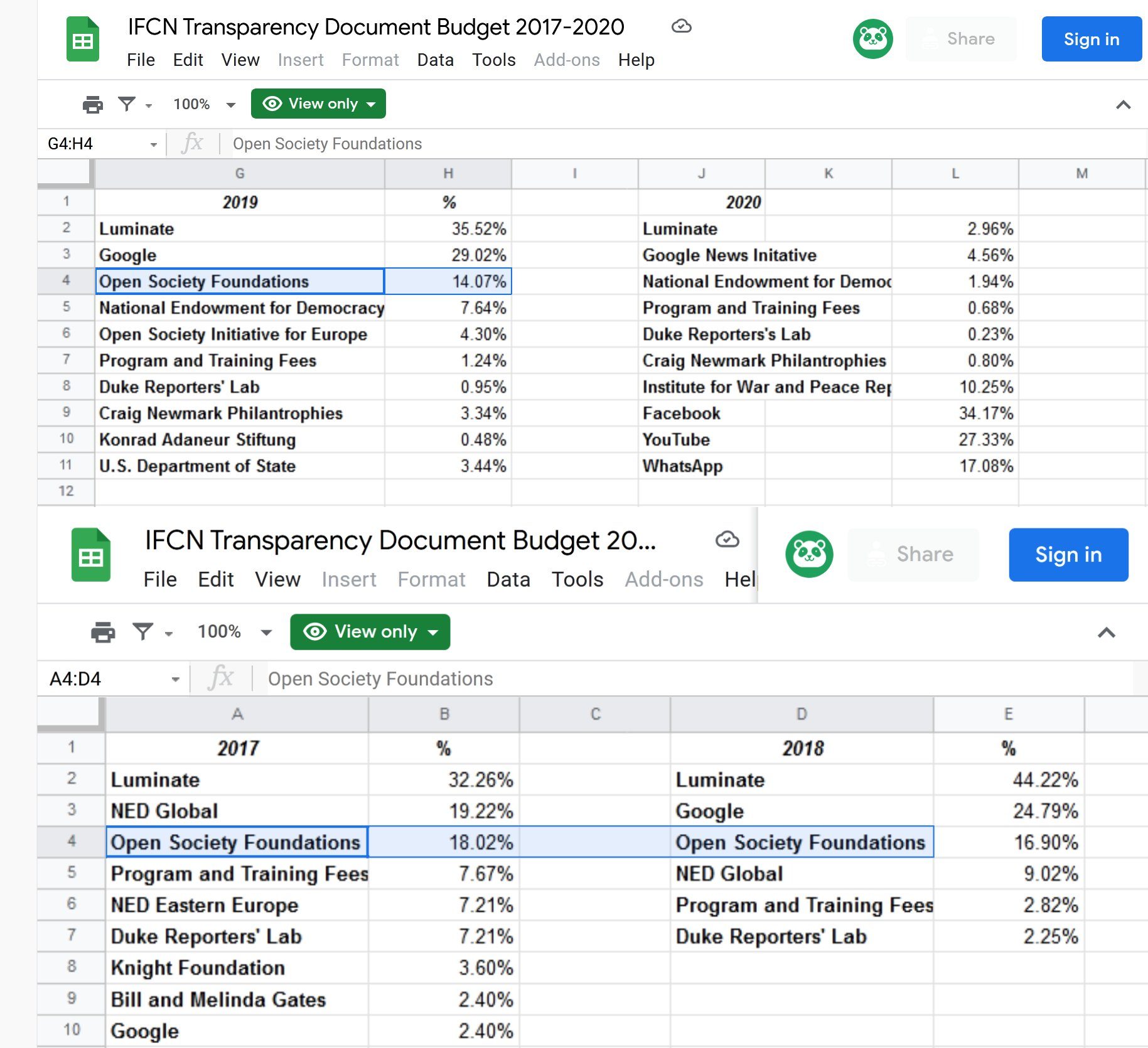Click the filter icon in upper toolbar
This screenshot has height=1048, width=1148.
tap(127, 104)
